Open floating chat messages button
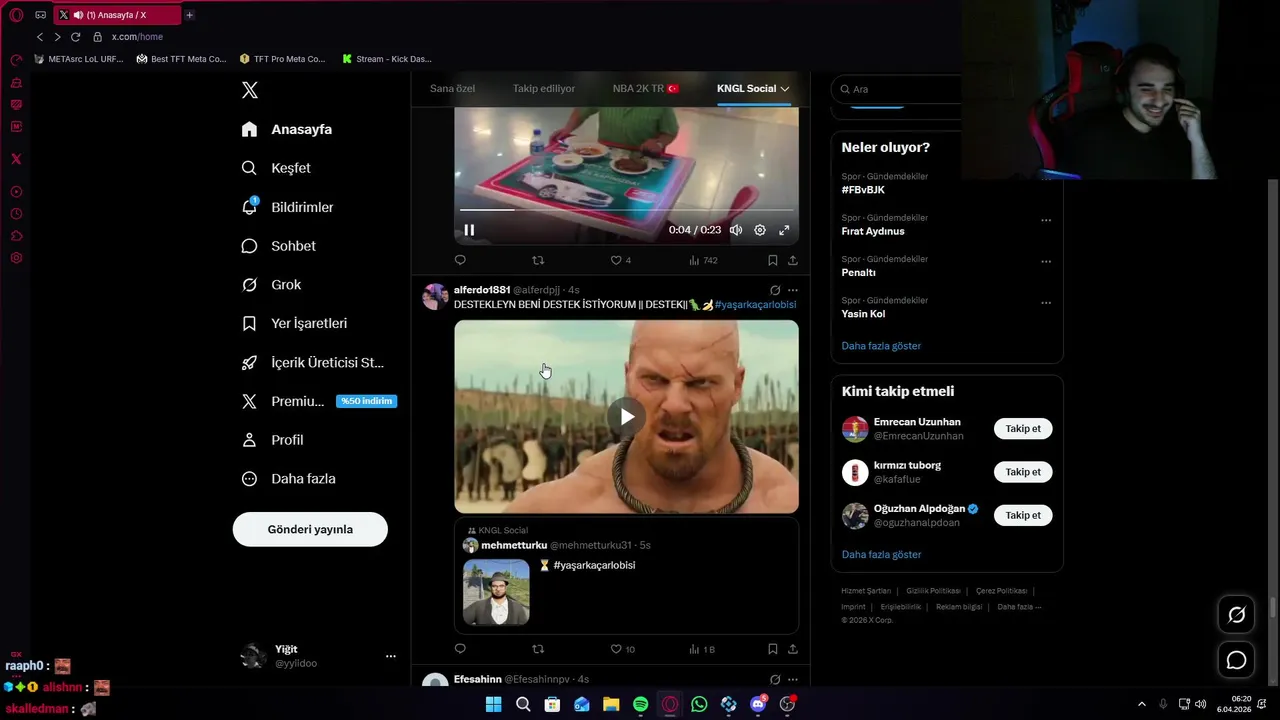Image resolution: width=1280 pixels, height=720 pixels. (1237, 660)
